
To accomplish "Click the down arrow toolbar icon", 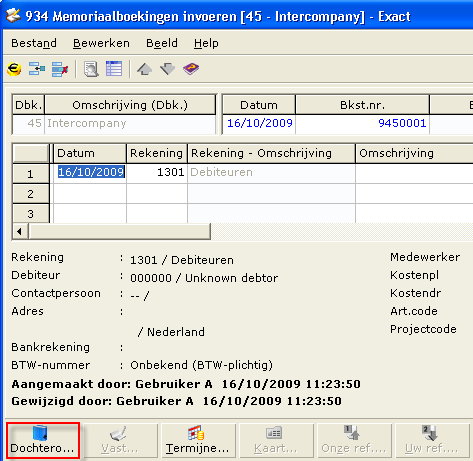I will [x=167, y=69].
